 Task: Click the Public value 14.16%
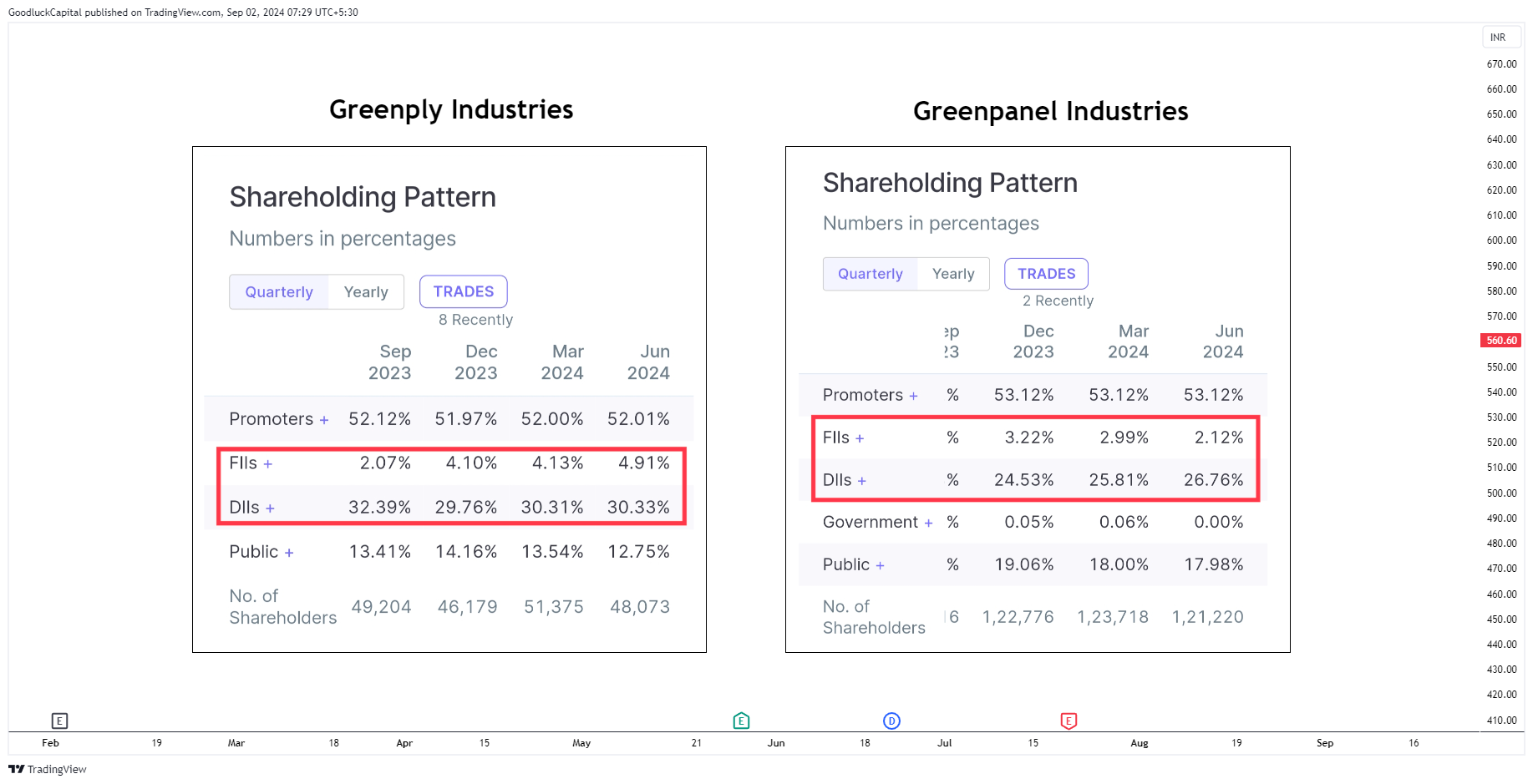tap(466, 552)
